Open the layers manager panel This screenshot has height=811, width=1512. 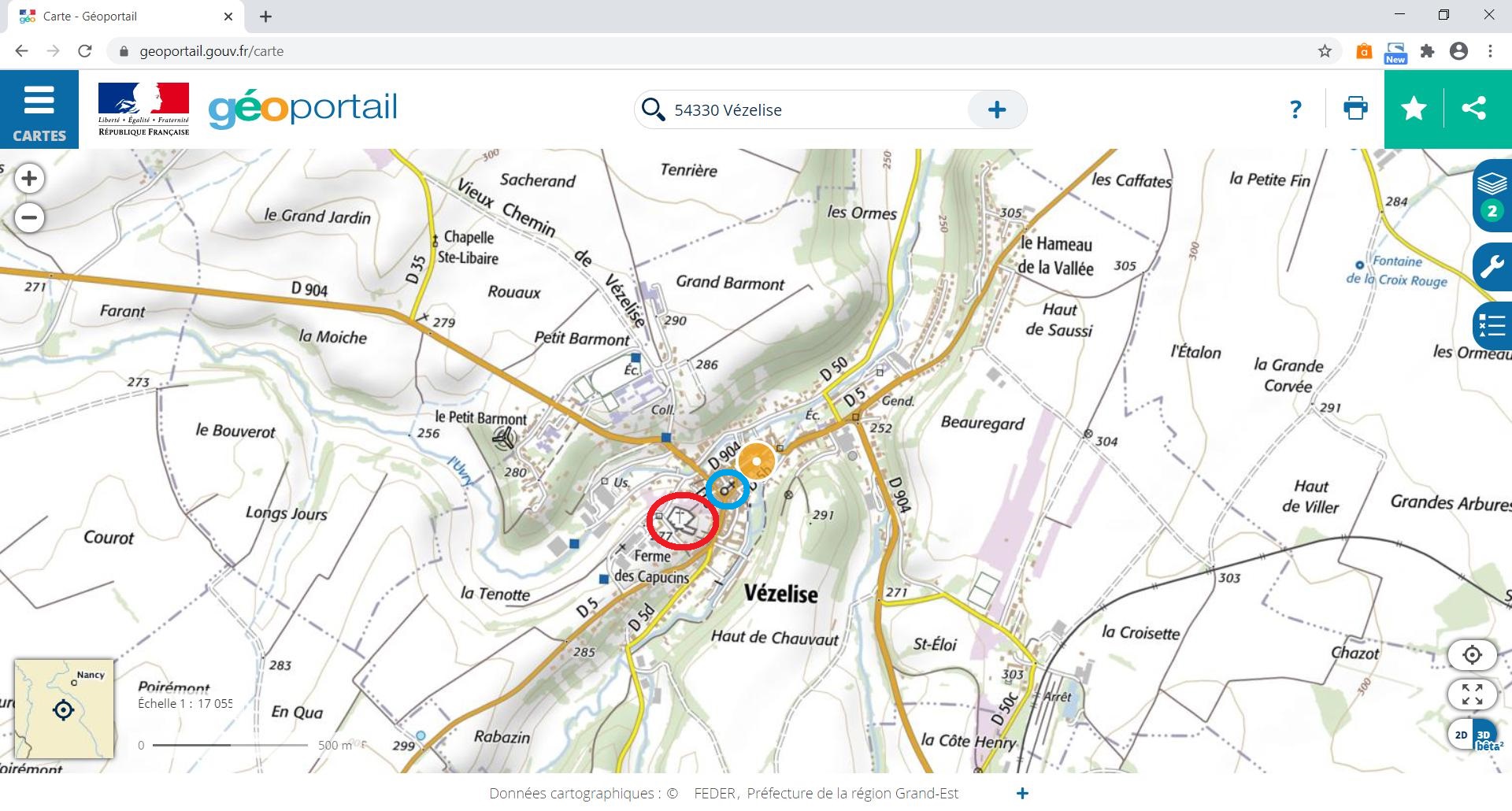pyautogui.click(x=1492, y=195)
